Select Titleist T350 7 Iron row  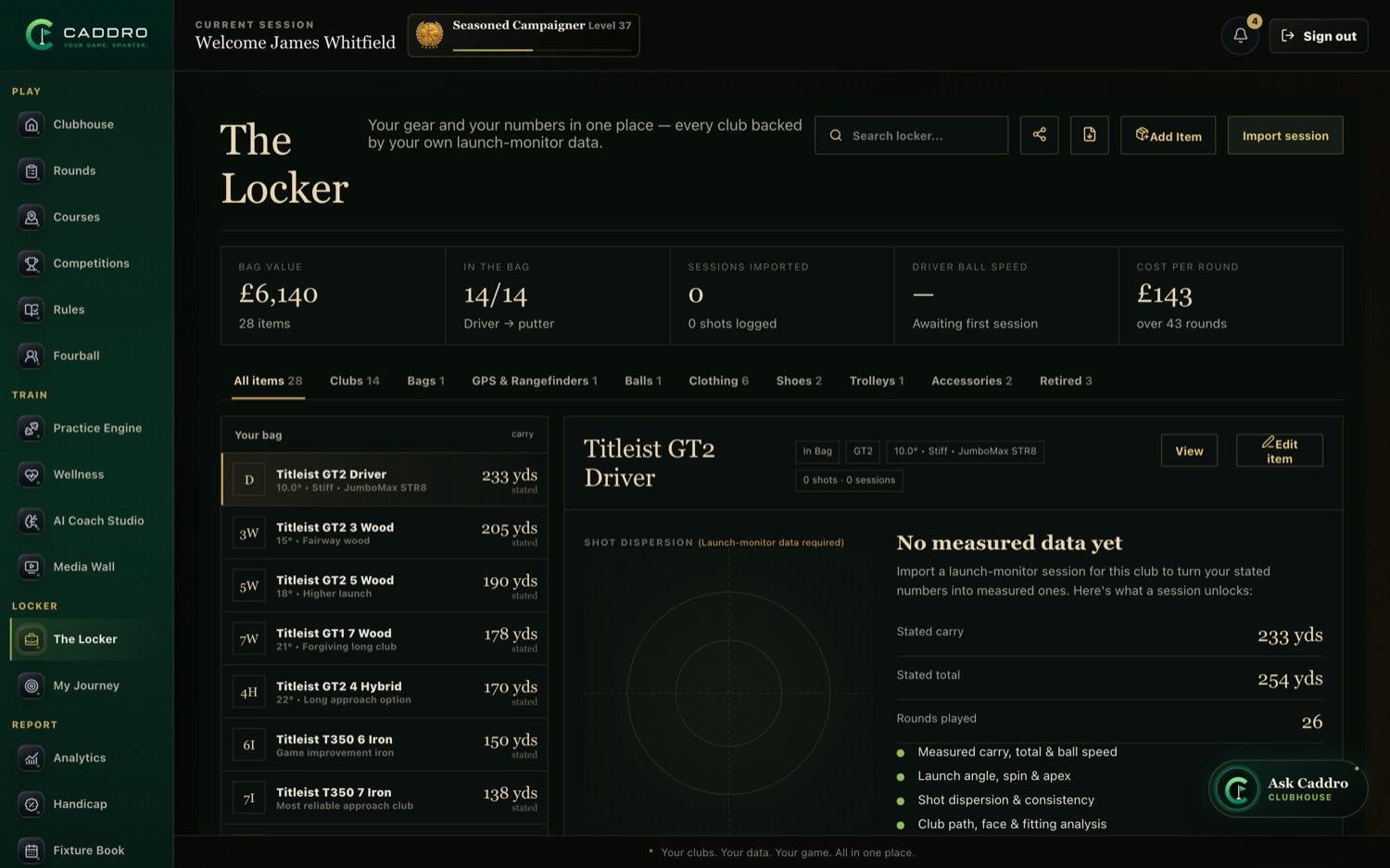(385, 798)
